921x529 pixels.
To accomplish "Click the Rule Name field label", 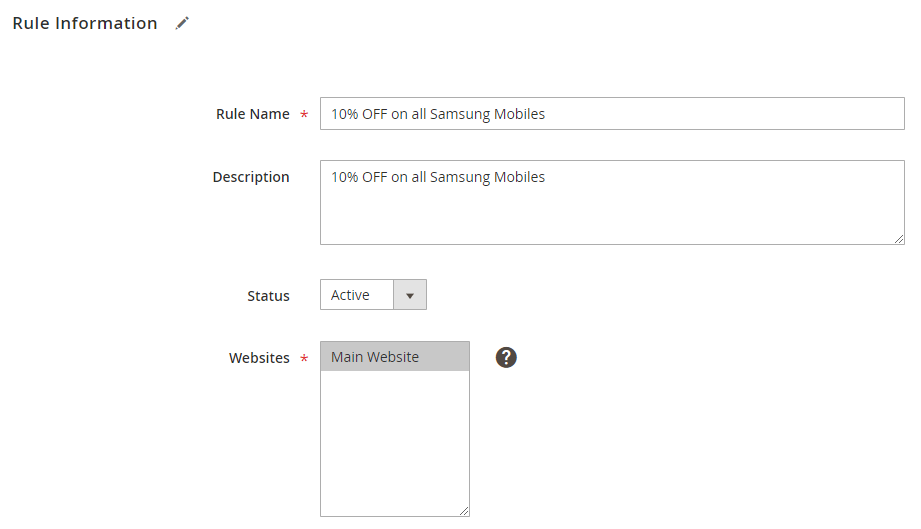I will (x=253, y=114).
